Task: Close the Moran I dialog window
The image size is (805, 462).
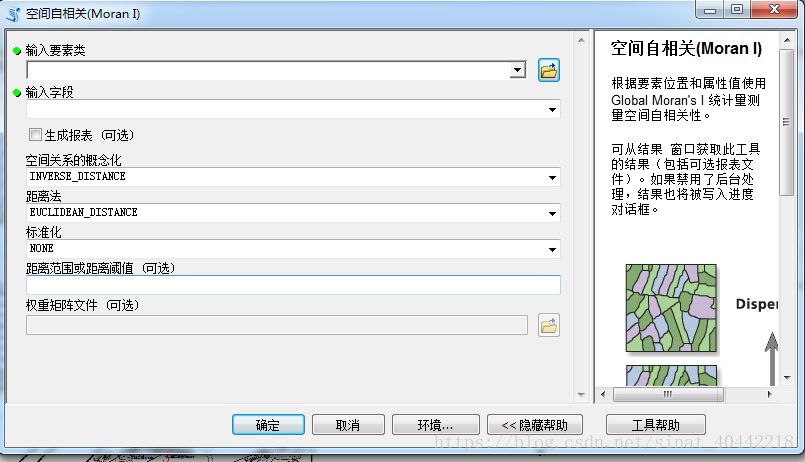Action: click(775, 9)
